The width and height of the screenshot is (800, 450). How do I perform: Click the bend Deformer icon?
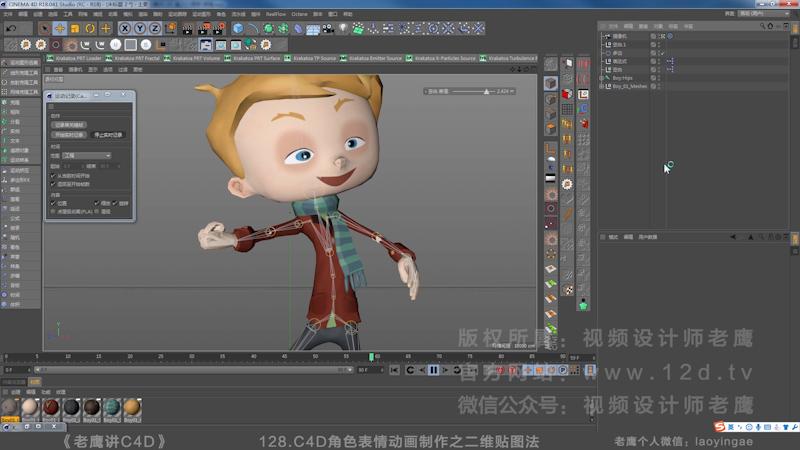pyautogui.click(x=298, y=29)
